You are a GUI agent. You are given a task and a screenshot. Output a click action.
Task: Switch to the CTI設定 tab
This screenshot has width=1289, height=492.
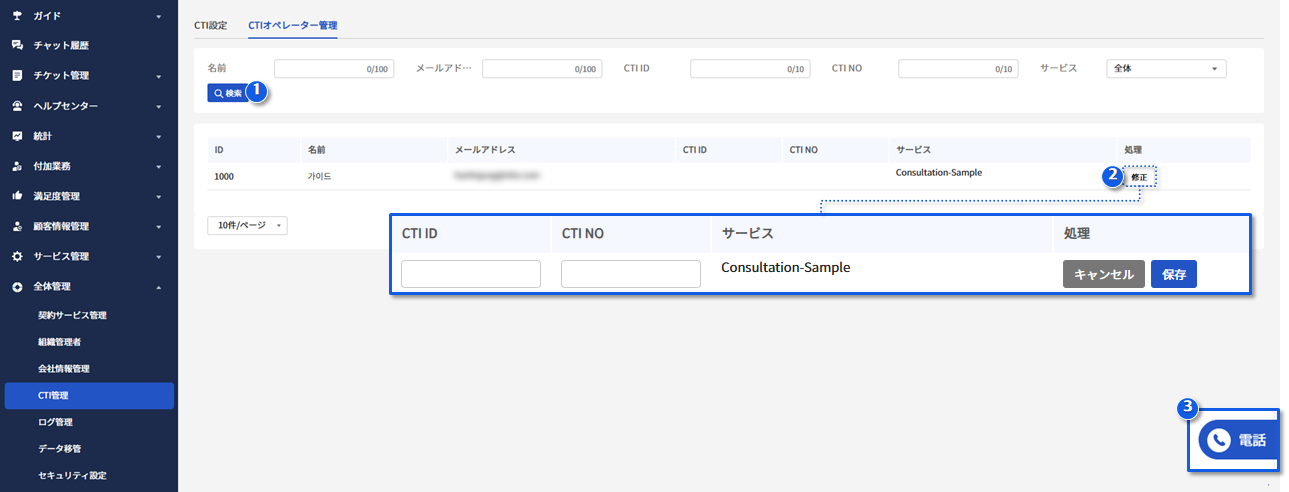pos(210,24)
